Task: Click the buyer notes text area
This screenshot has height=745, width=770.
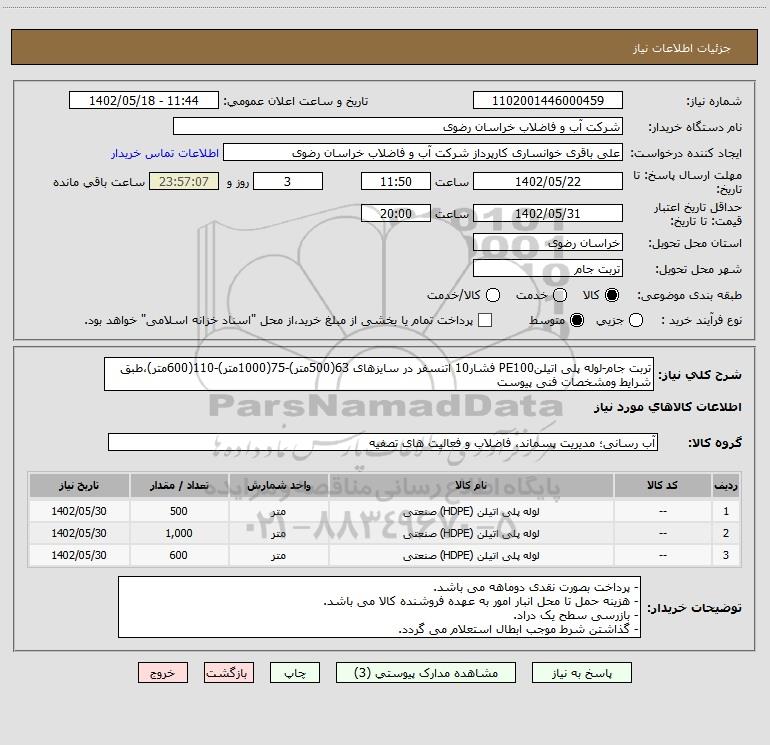Action: point(379,607)
